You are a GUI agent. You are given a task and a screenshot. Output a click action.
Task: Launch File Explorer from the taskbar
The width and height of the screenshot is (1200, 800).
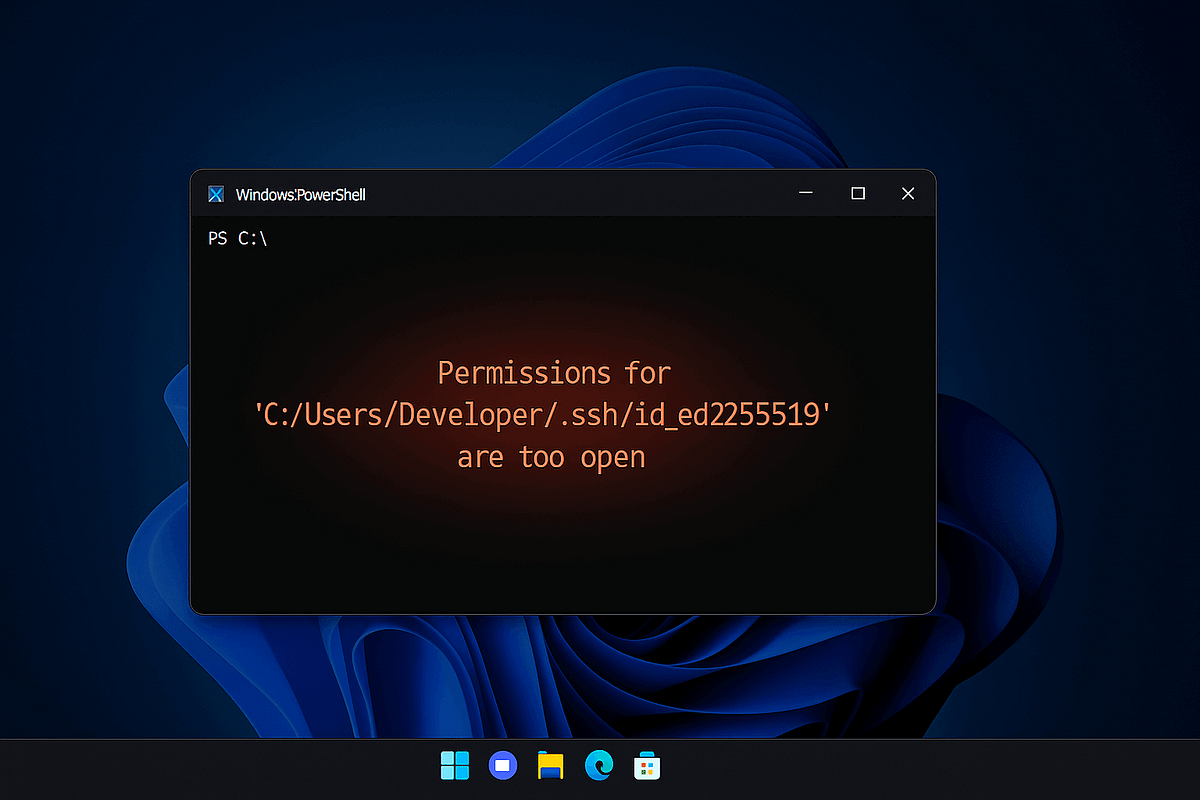[x=550, y=766]
